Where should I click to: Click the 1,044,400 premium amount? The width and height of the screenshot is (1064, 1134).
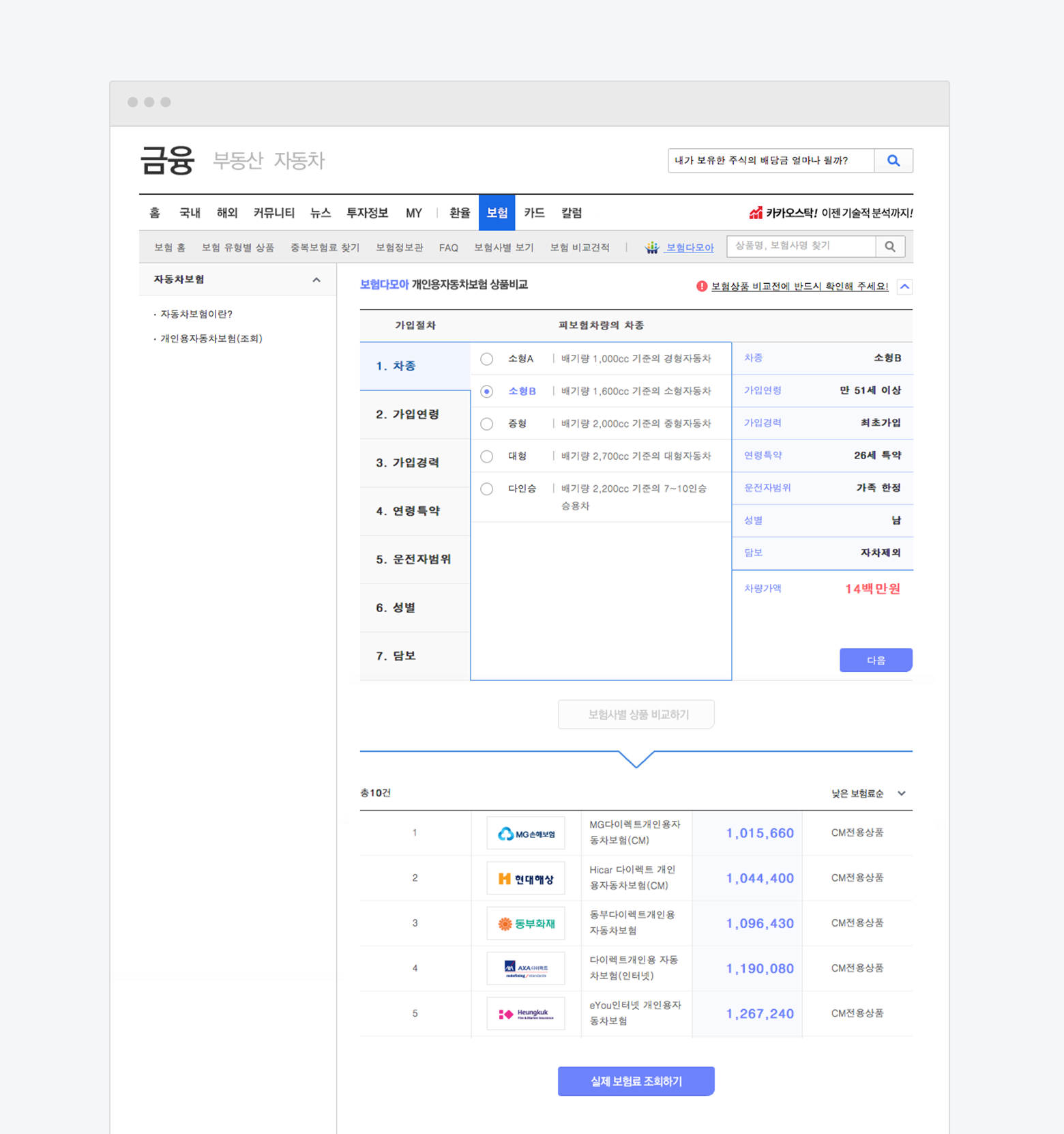tap(760, 878)
